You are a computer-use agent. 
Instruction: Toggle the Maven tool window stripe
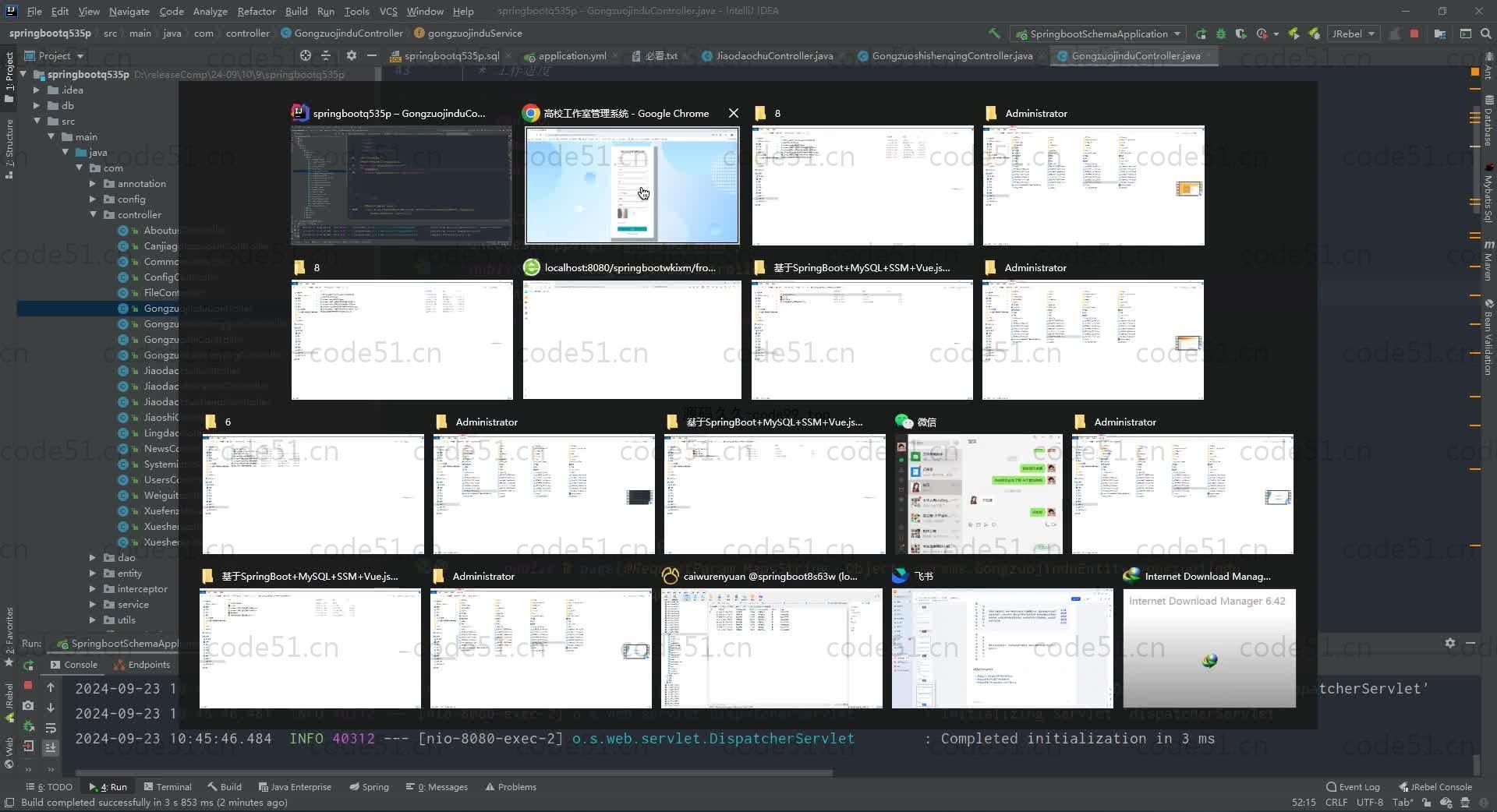[x=1488, y=261]
